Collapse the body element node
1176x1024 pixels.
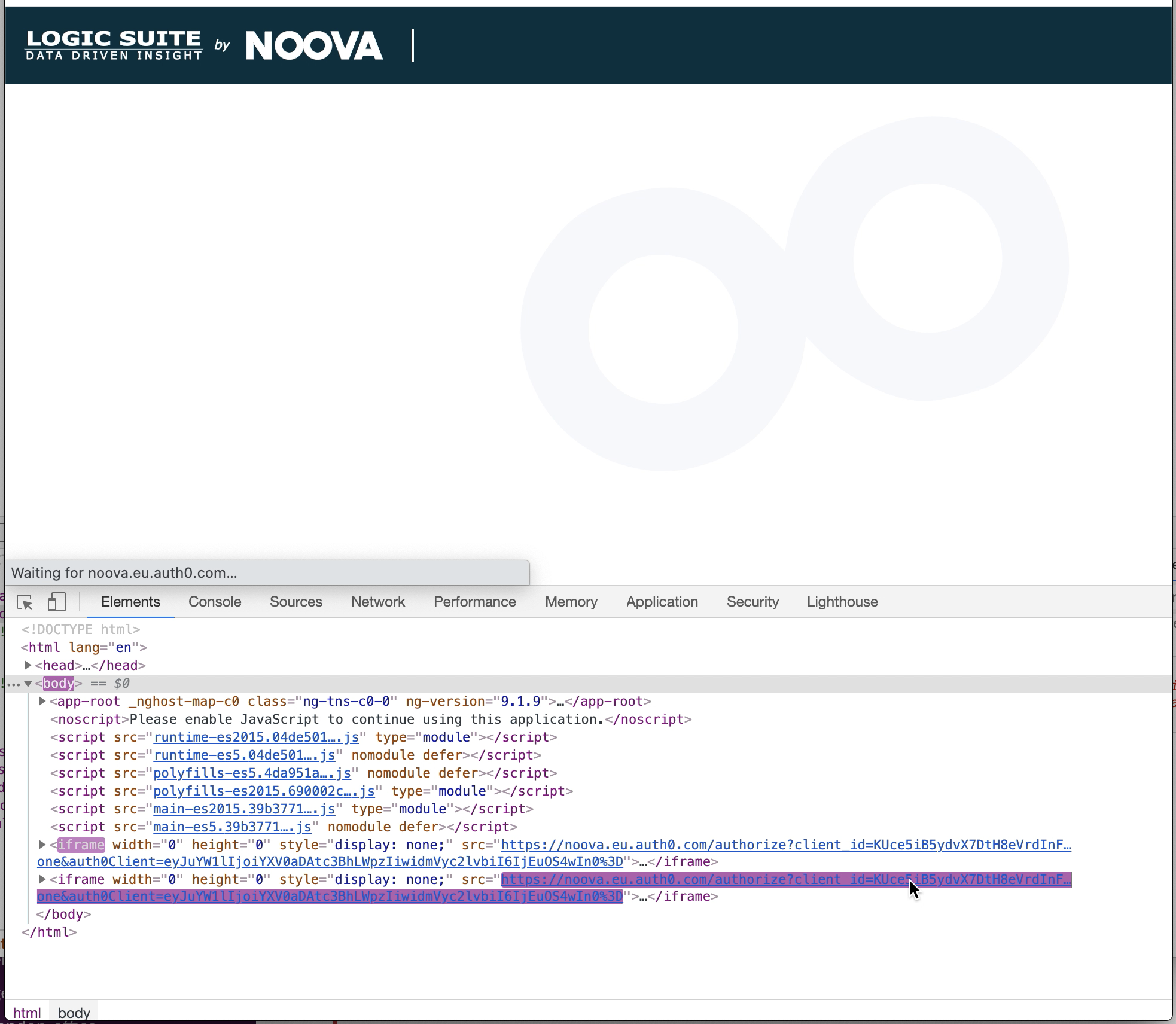pos(28,684)
